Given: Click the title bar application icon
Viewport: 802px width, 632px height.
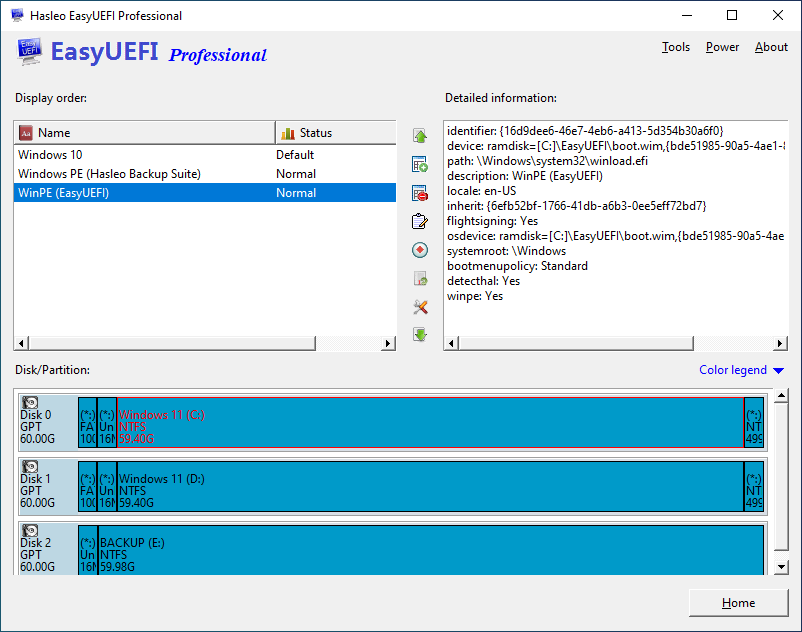Looking at the screenshot, I should [x=17, y=15].
